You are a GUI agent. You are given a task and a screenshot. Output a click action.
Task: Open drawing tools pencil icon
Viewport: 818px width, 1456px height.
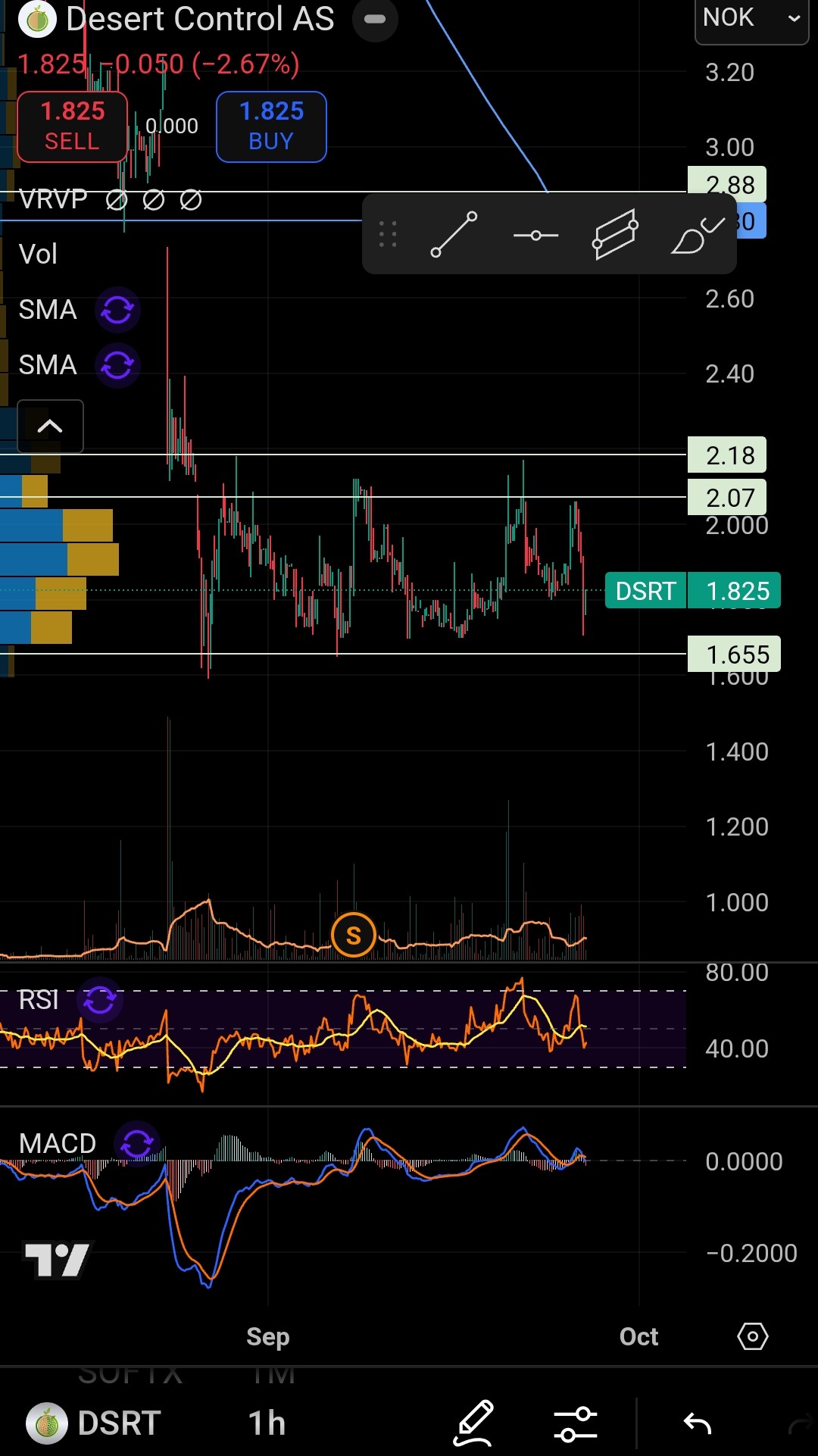[473, 1423]
